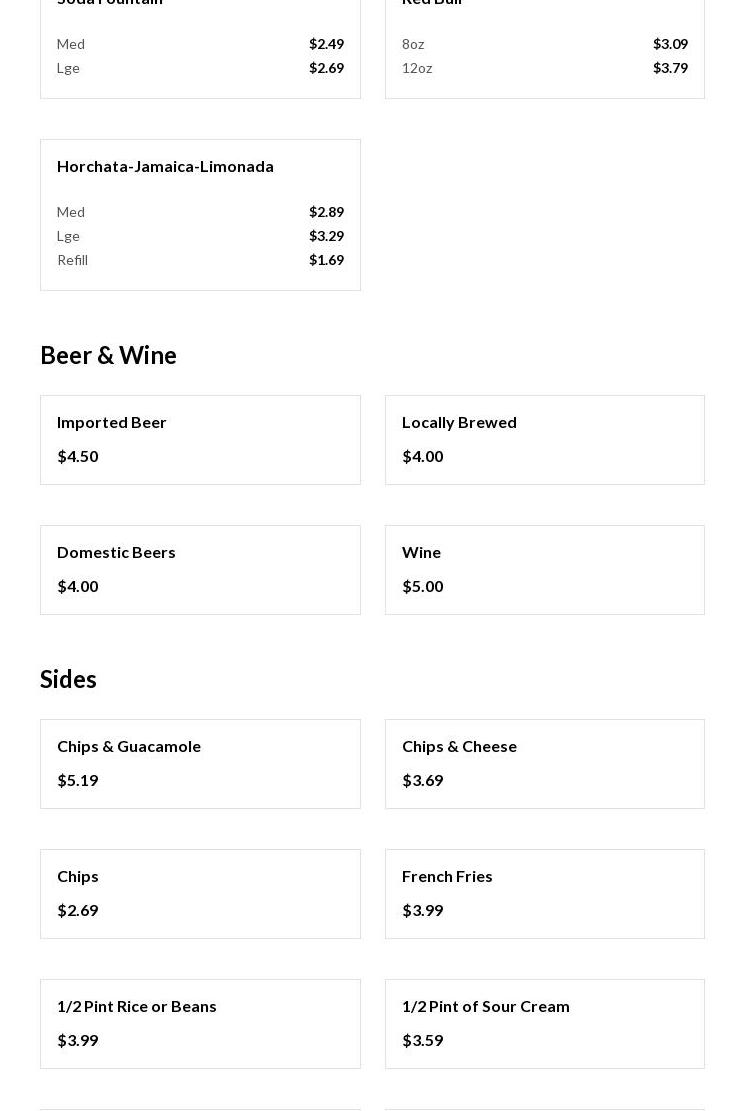The image size is (745, 1111).
Task: Select the plain Chips side item
Action: coord(200,893)
